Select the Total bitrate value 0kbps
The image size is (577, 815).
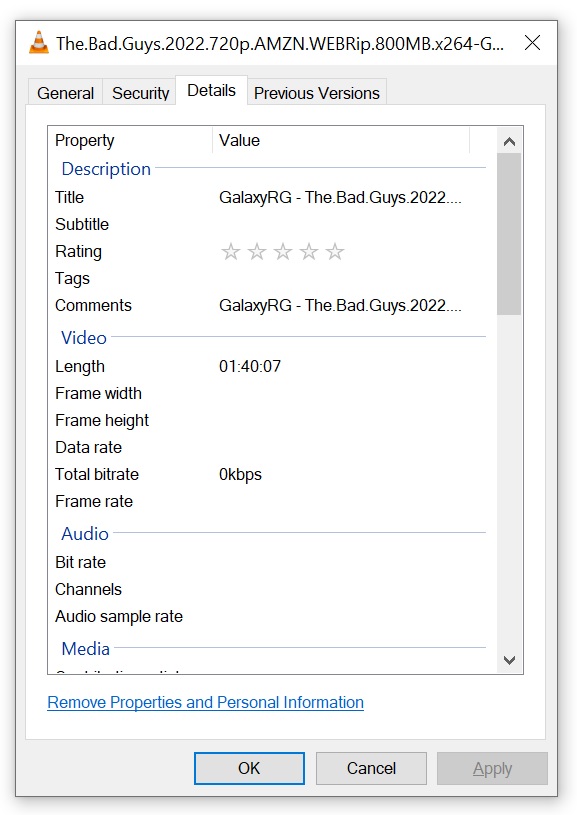(240, 475)
